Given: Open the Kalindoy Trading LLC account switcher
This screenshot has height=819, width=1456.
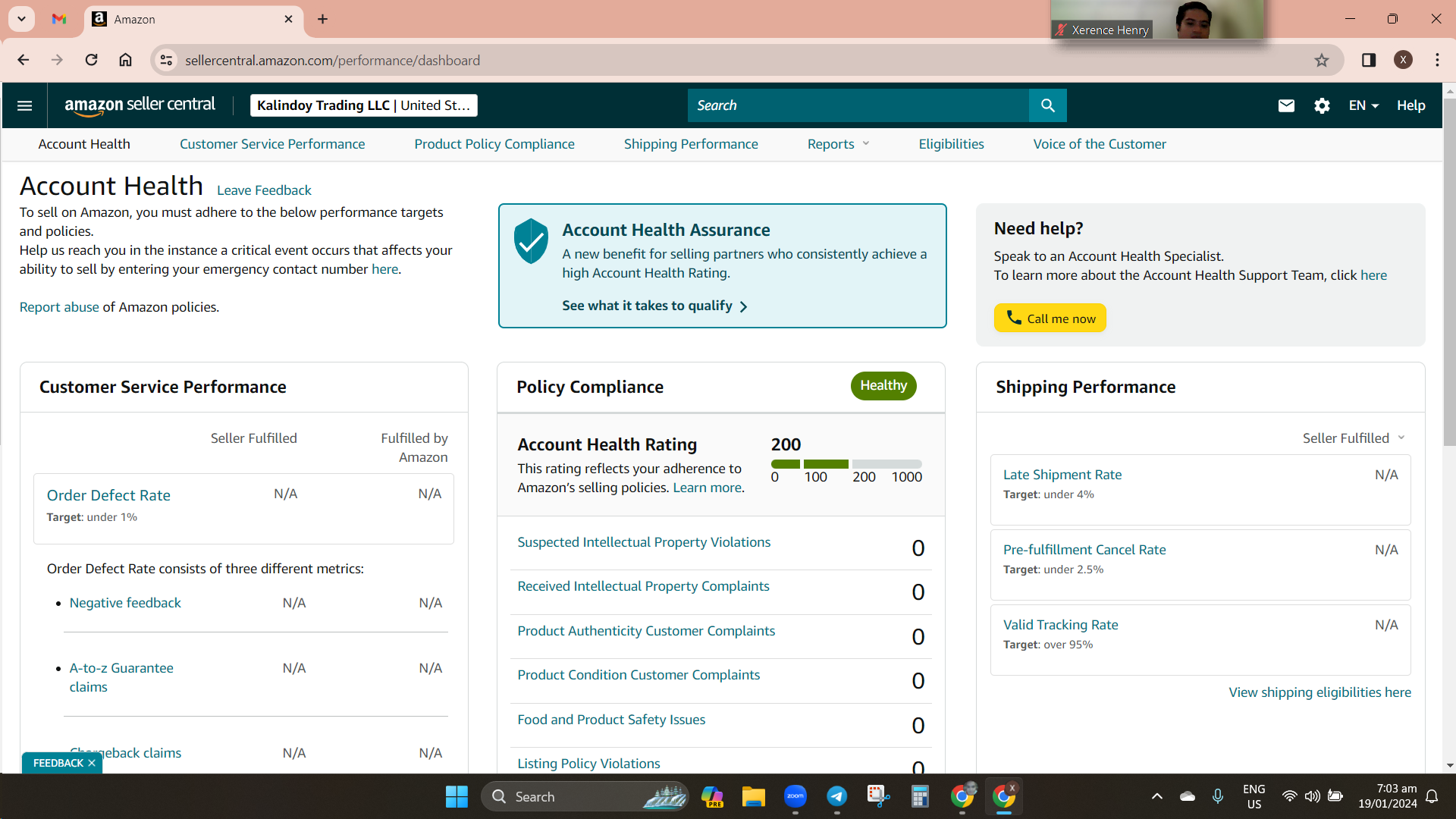Looking at the screenshot, I should pyautogui.click(x=364, y=105).
